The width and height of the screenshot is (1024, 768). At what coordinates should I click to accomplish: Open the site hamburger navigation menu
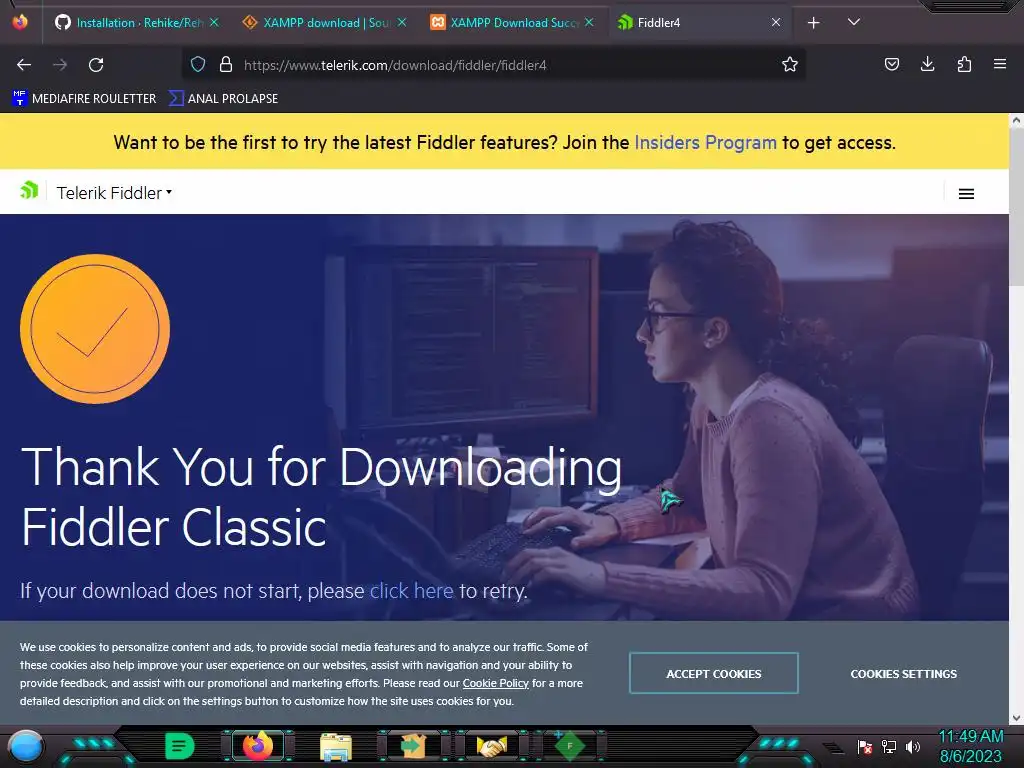coord(966,193)
